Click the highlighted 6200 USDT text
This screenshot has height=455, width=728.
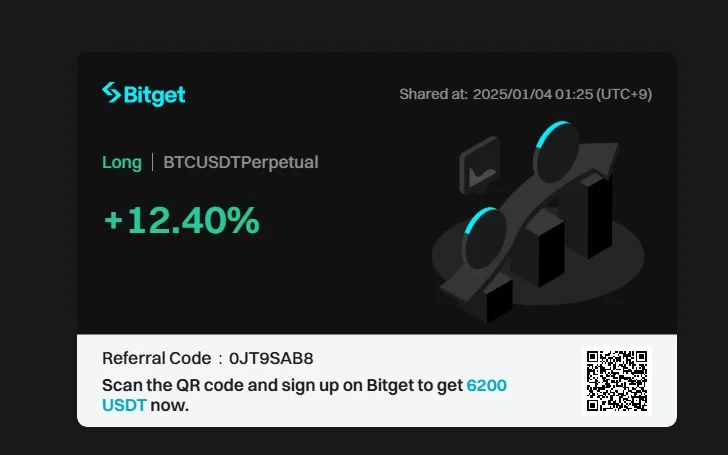pyautogui.click(x=488, y=386)
